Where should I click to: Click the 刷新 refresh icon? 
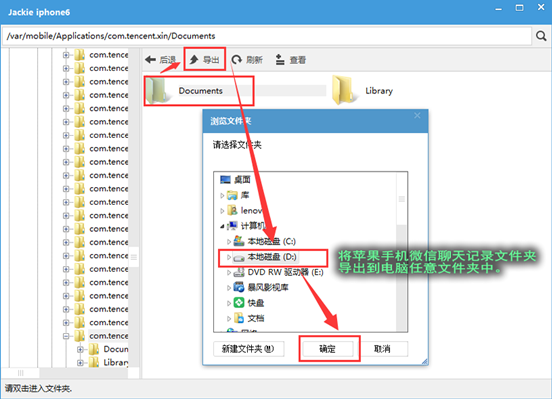click(x=237, y=60)
